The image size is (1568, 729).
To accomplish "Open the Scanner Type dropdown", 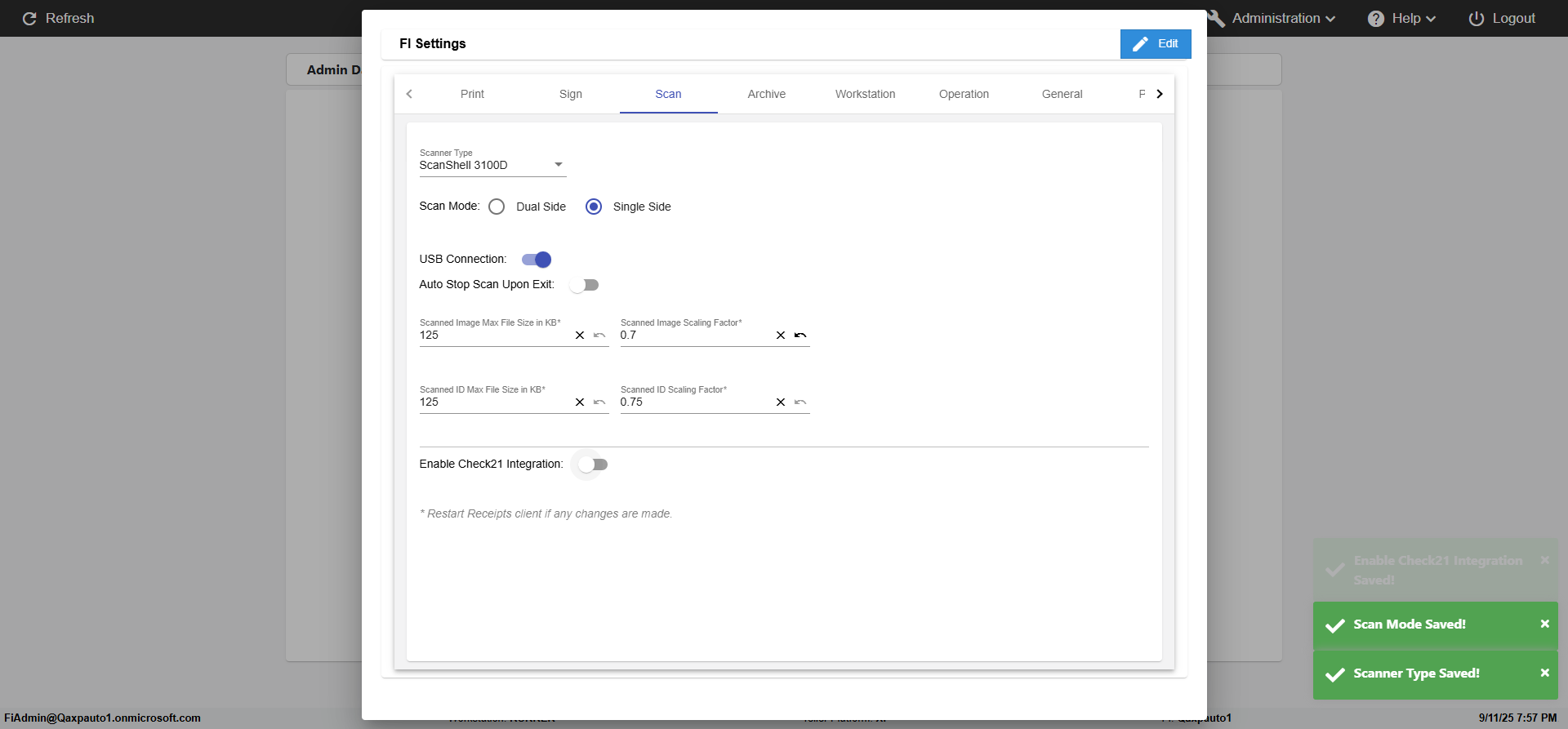I will coord(492,165).
